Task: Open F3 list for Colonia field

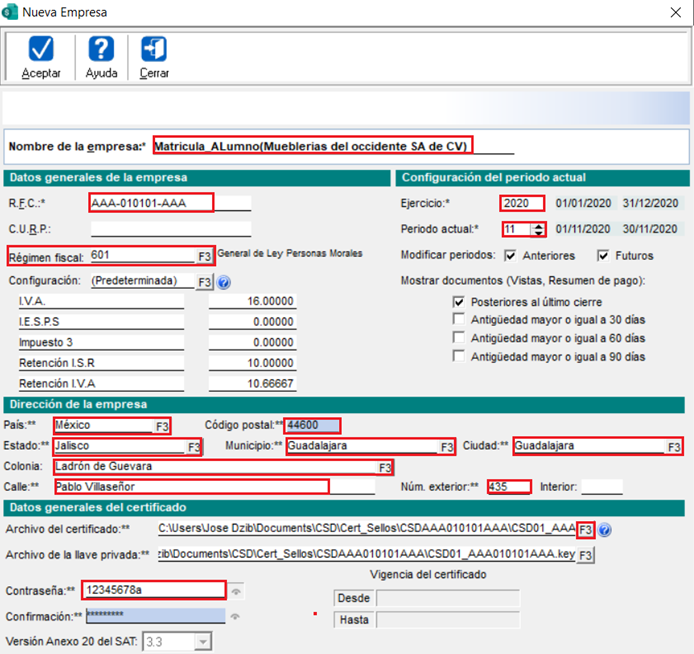Action: pyautogui.click(x=384, y=467)
